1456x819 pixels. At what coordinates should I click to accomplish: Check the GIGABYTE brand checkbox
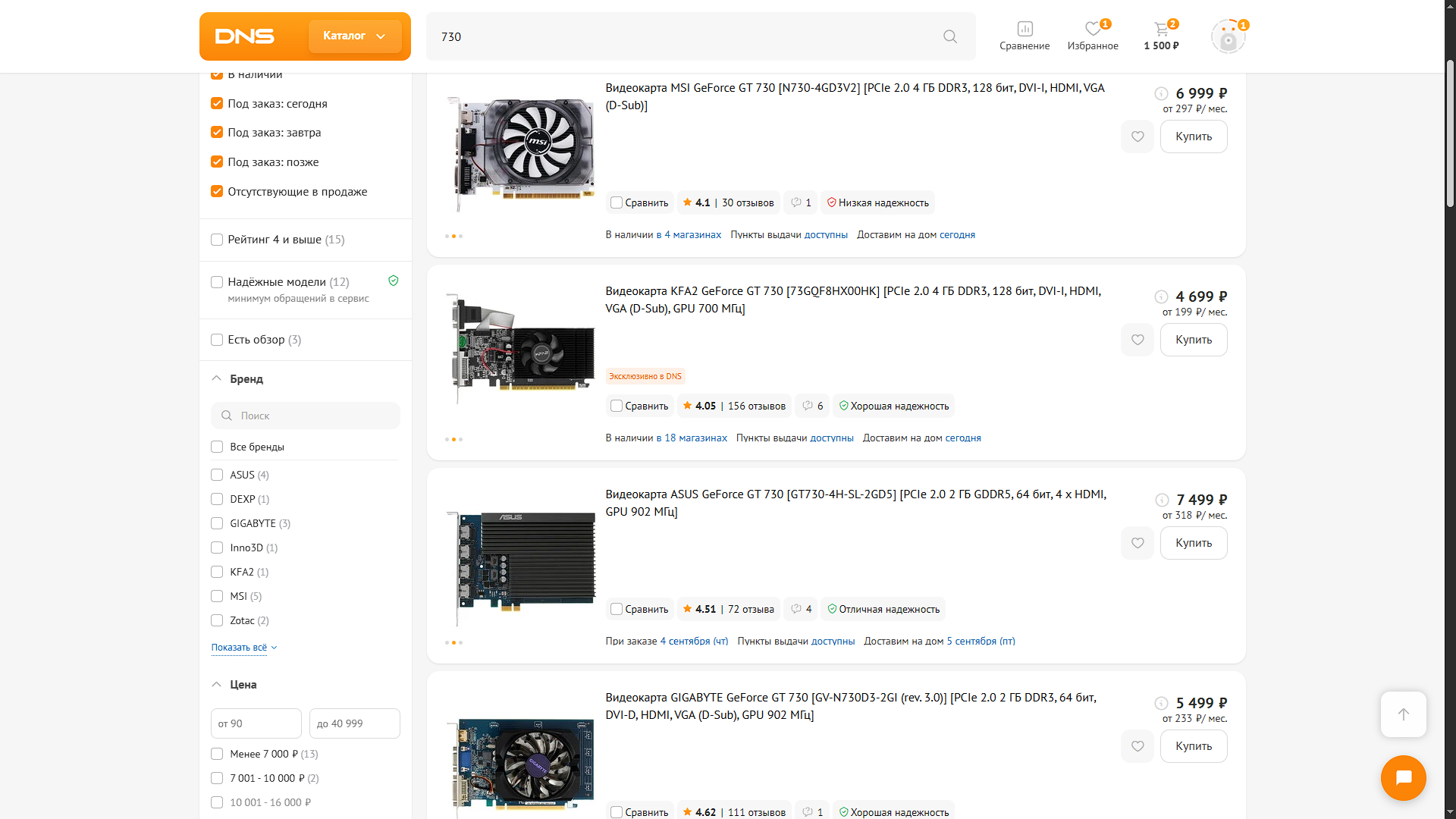[x=217, y=523]
